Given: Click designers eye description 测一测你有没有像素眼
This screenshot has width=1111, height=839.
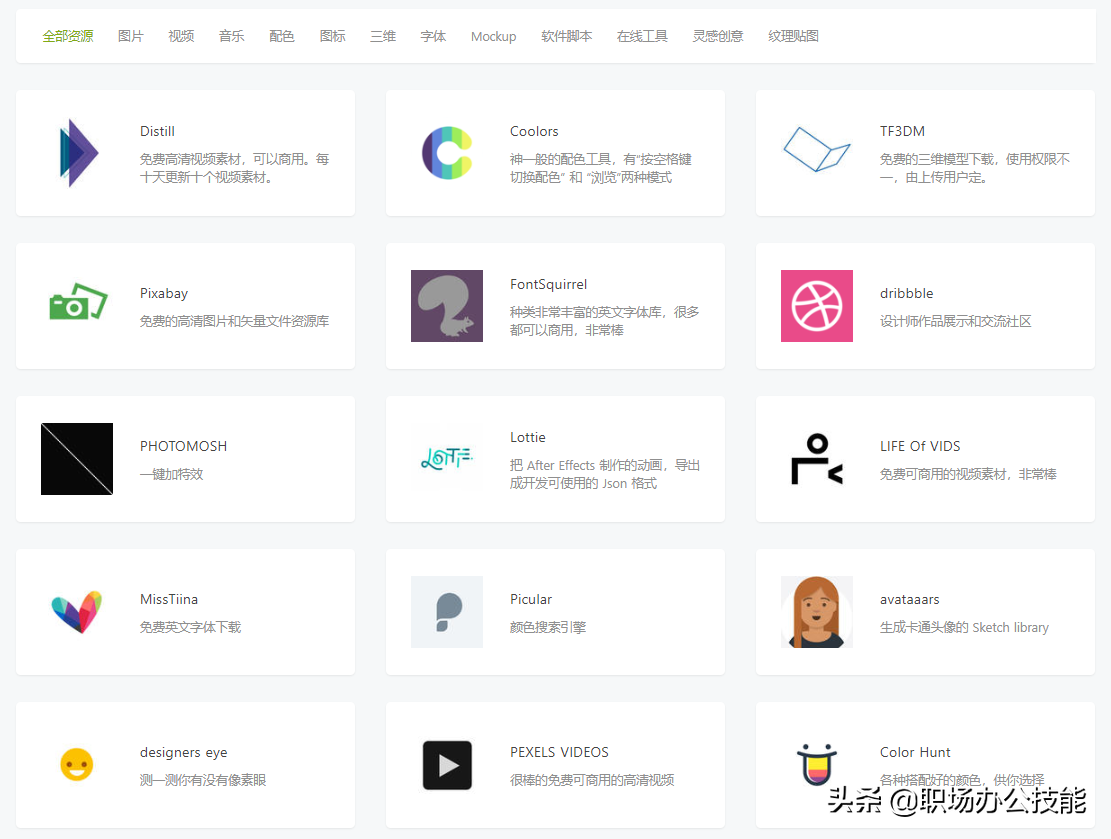Looking at the screenshot, I should tap(203, 780).
